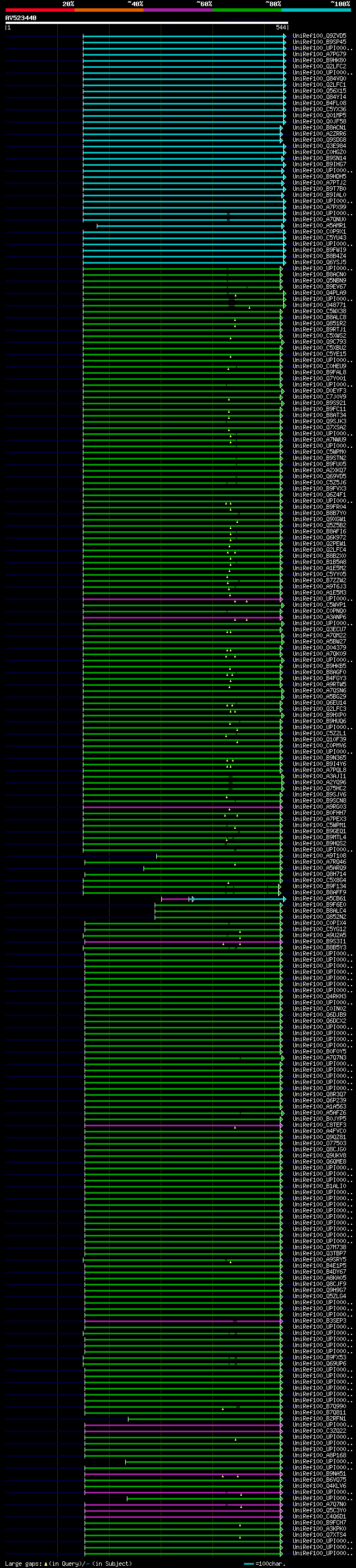Image resolution: width=356 pixels, height=1568 pixels.
Task: Pick UniRef100_A9T108 hit
Action: pyautogui.click(x=319, y=855)
